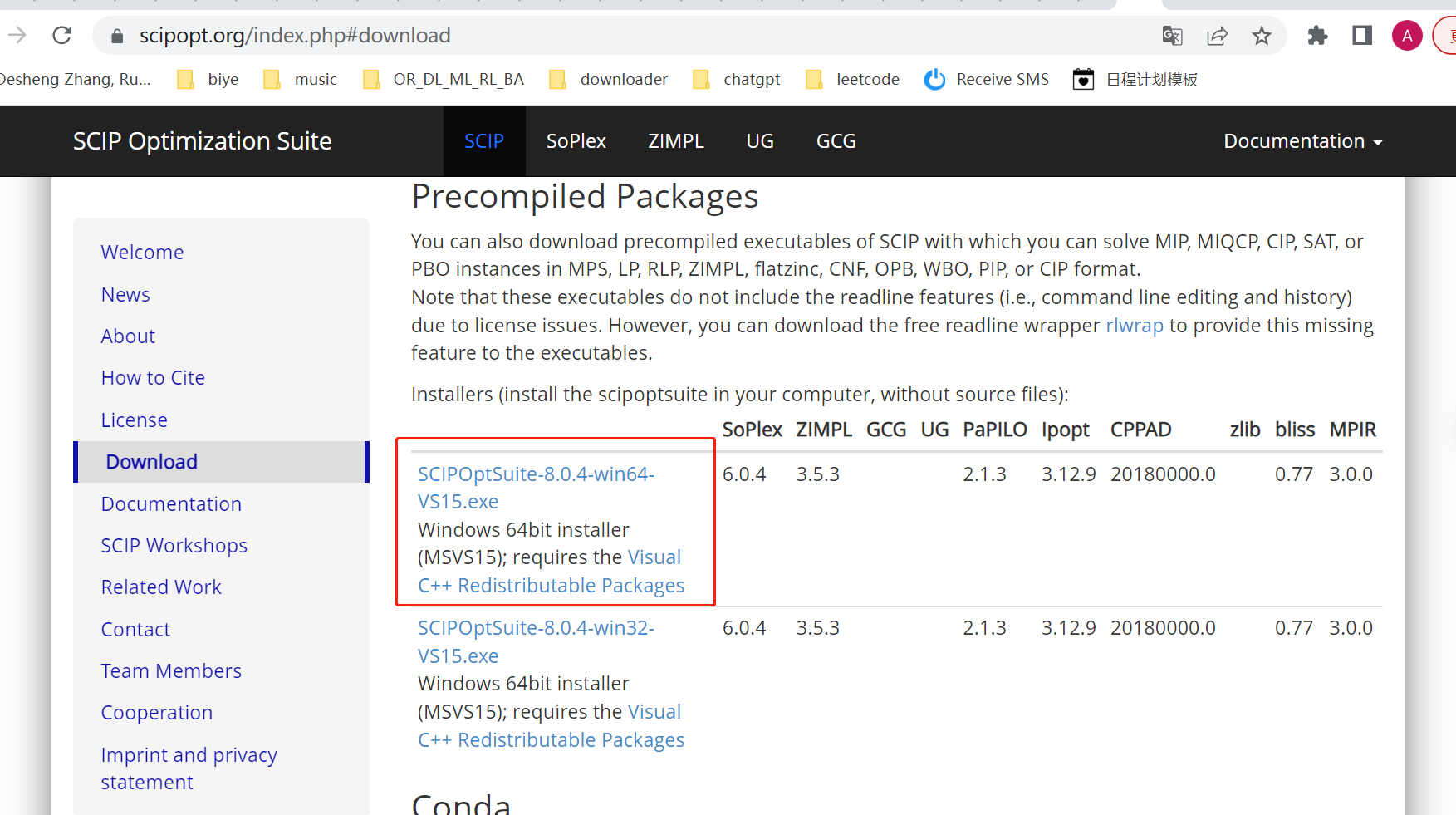1456x815 pixels.
Task: Select the UG navigation tab
Action: tap(760, 141)
